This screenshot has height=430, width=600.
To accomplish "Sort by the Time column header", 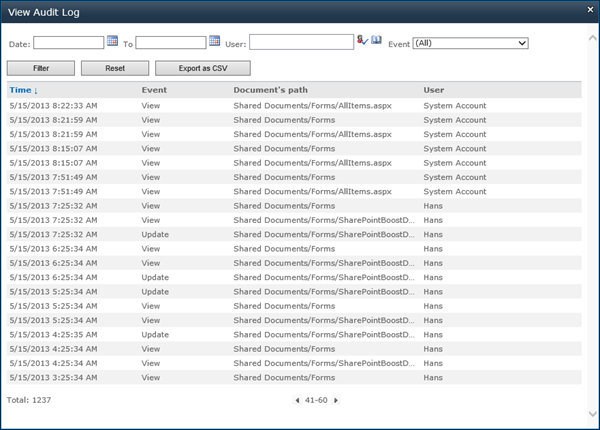I will [x=23, y=90].
